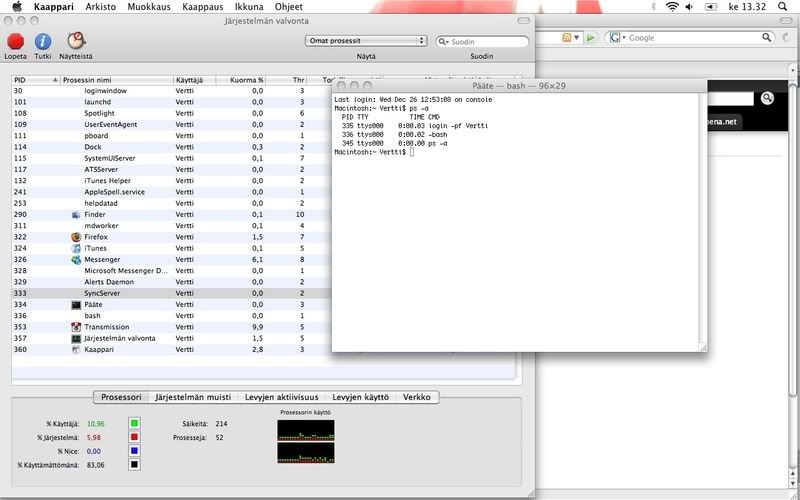Open the Ikkuna menu
This screenshot has width=800, height=500.
tap(249, 7)
